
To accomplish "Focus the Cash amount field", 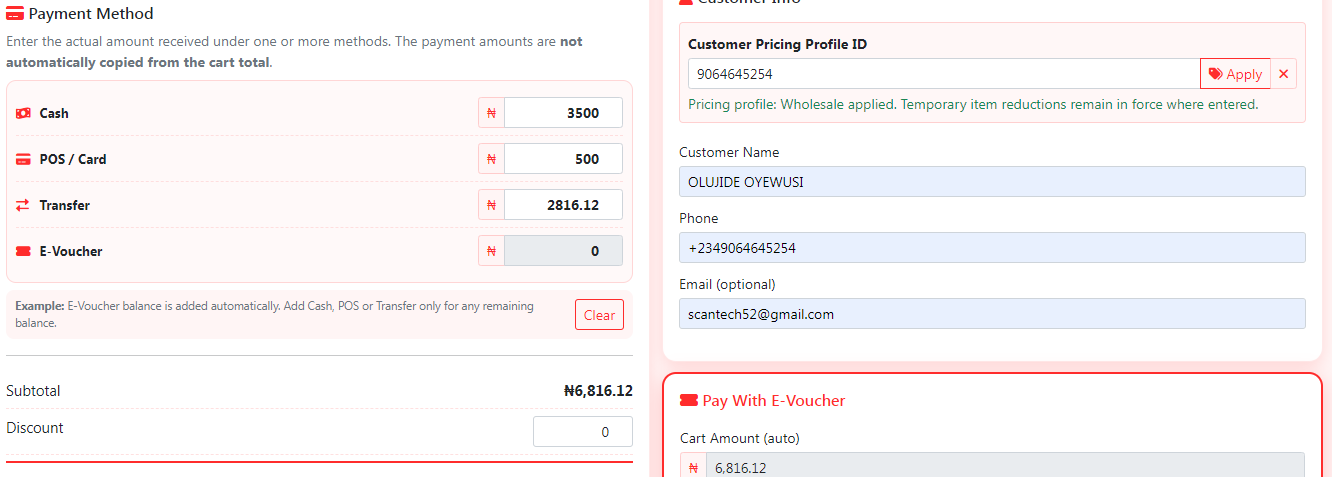I will [563, 113].
